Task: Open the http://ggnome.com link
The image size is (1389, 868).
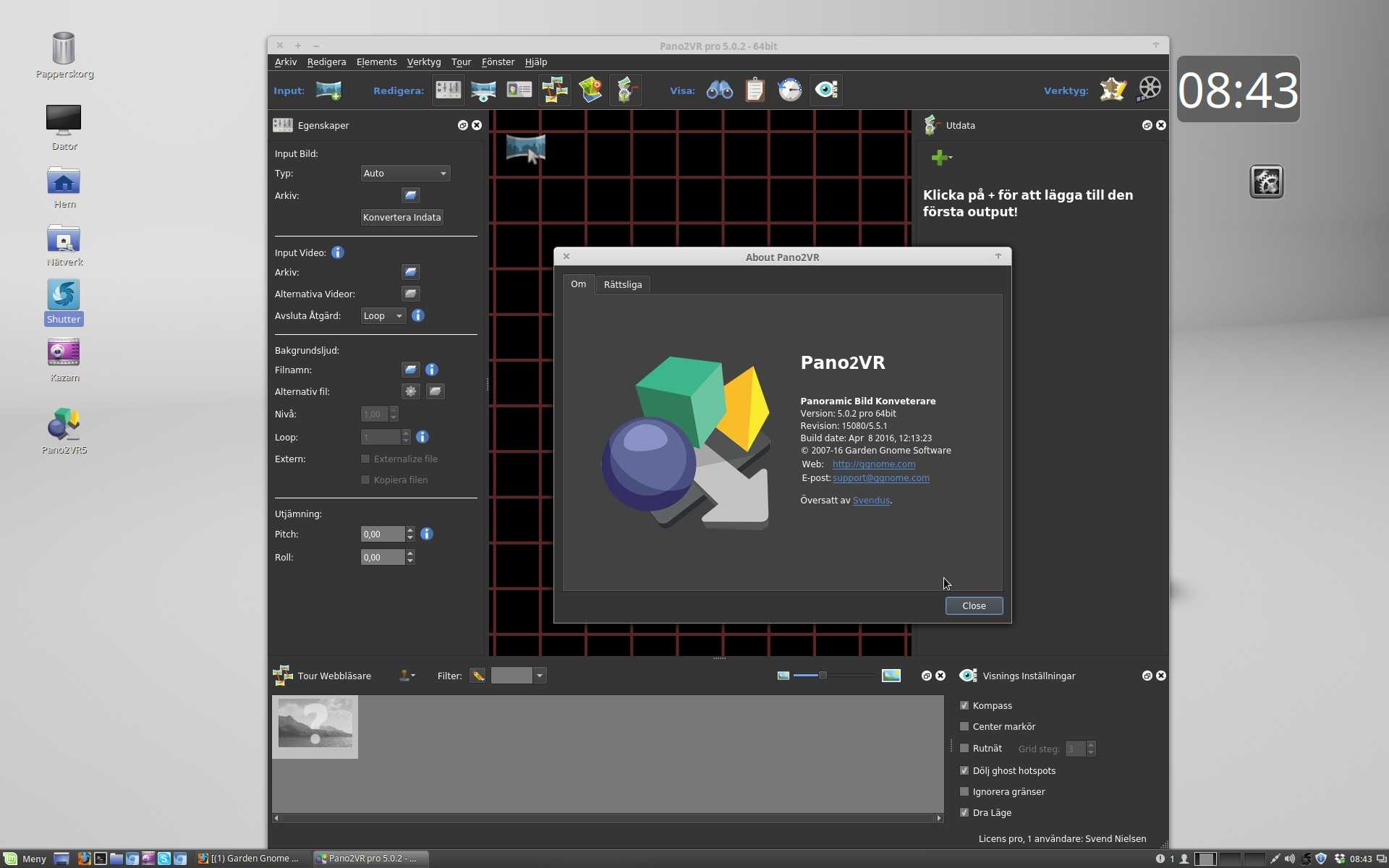Action: pyautogui.click(x=873, y=464)
